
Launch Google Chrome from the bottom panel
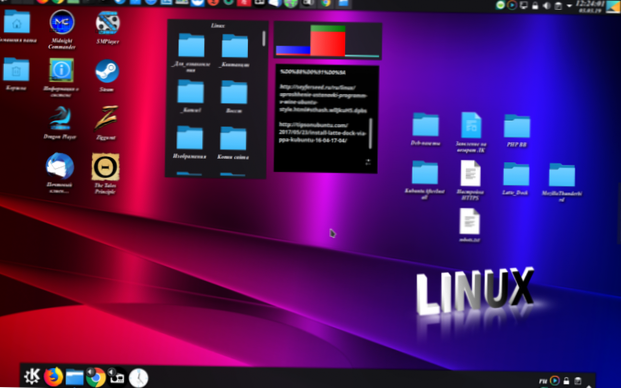[x=96, y=377]
